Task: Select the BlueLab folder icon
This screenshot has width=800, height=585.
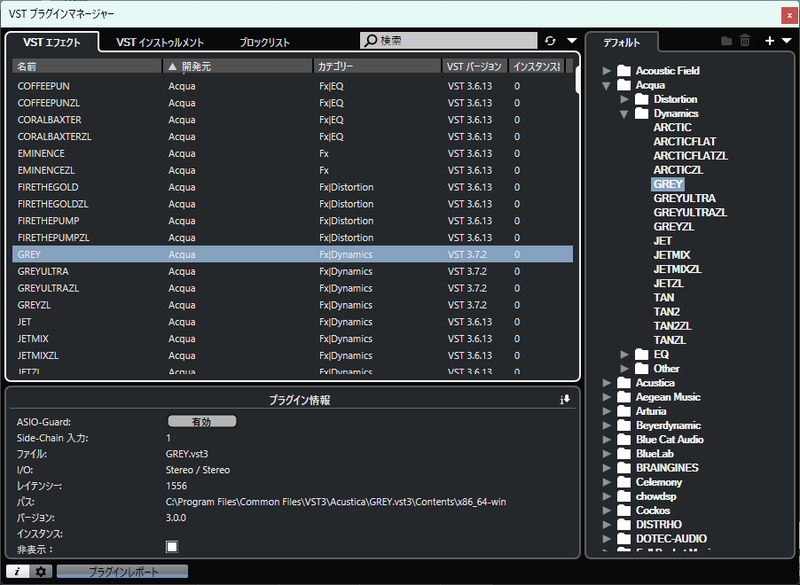Action: 624,453
